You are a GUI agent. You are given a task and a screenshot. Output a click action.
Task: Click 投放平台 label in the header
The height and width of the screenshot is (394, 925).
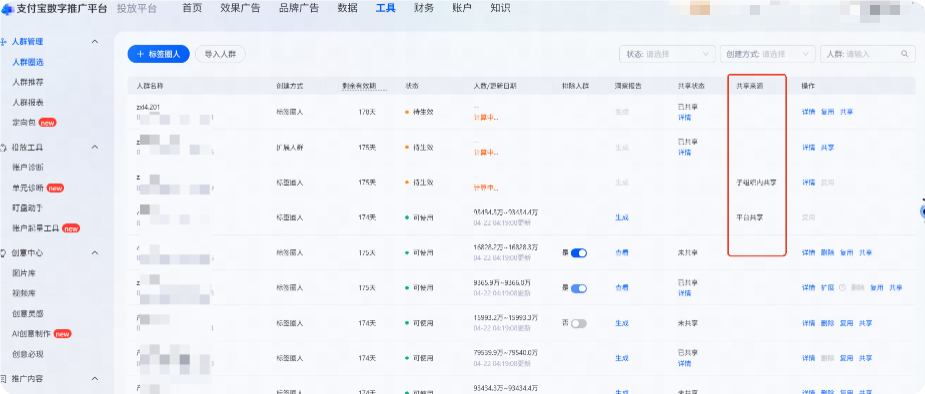coord(137,9)
